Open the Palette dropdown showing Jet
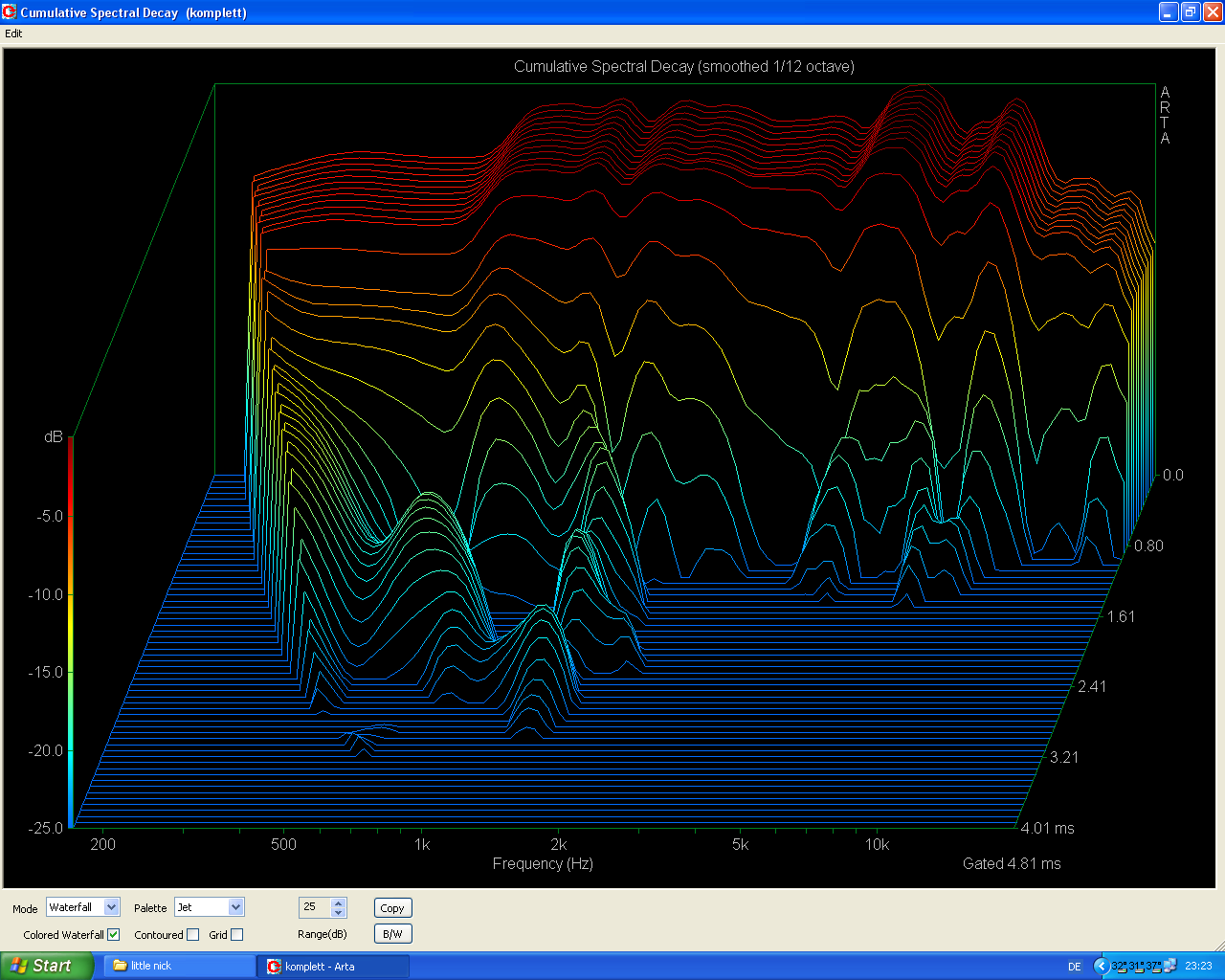Image resolution: width=1225 pixels, height=980 pixels. click(236, 907)
